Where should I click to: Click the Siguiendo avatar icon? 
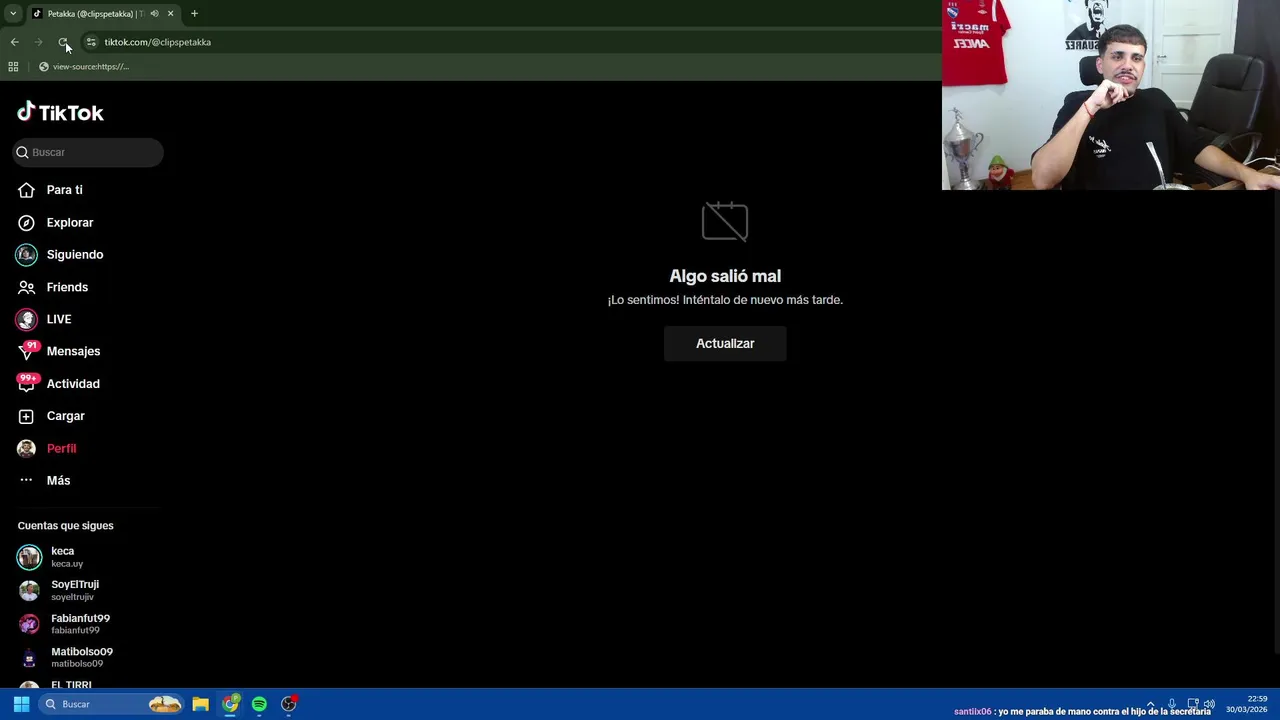point(26,254)
